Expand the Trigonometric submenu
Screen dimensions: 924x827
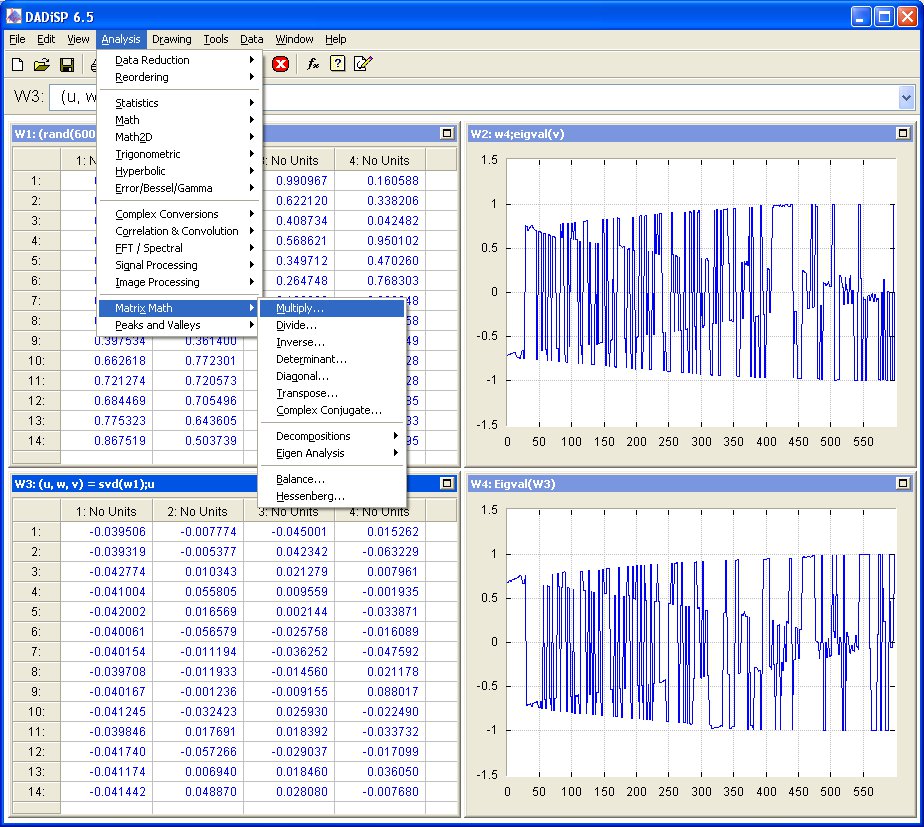(179, 154)
